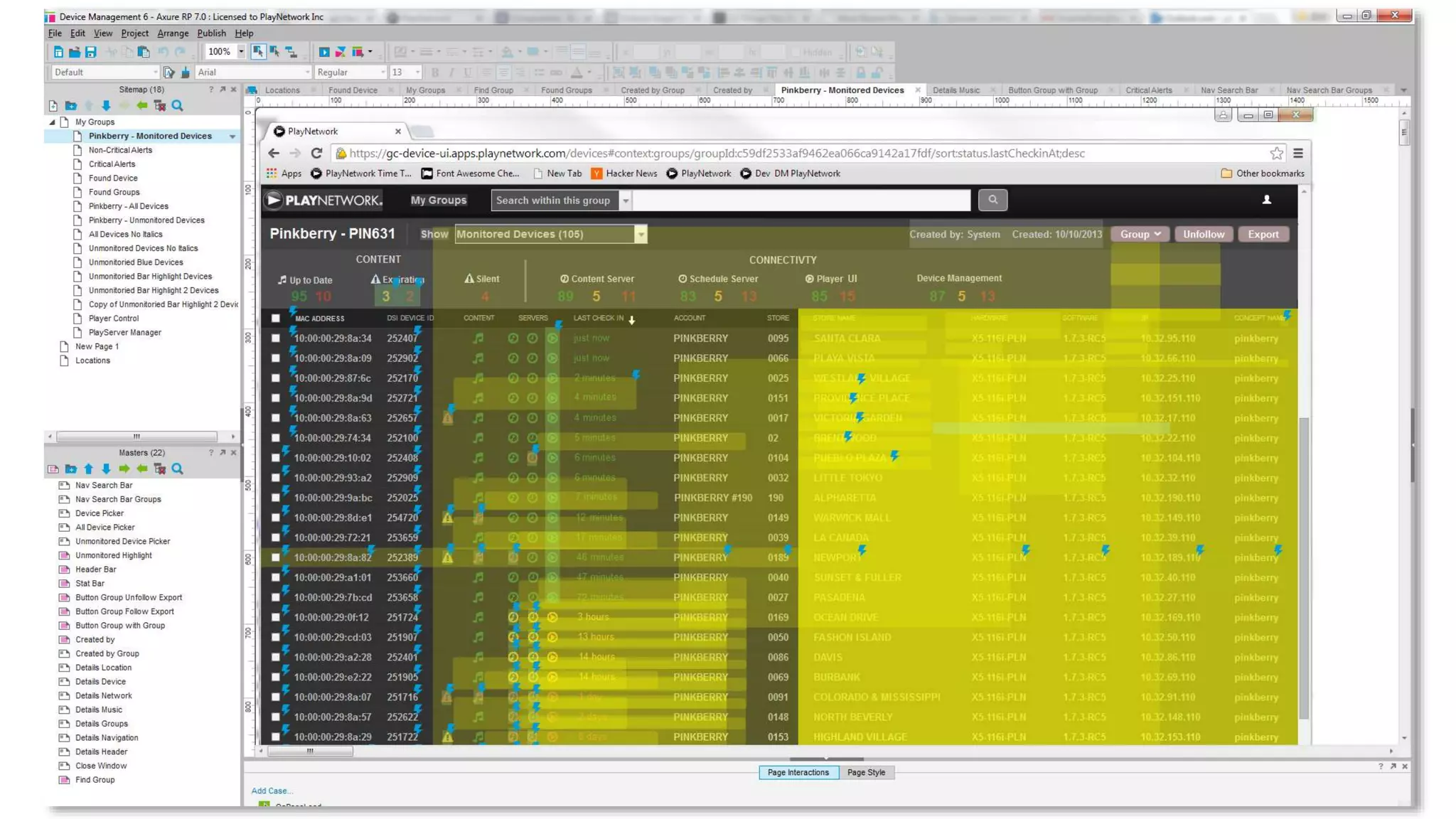1456x819 pixels.
Task: Click the Unfollow button
Action: coord(1203,235)
